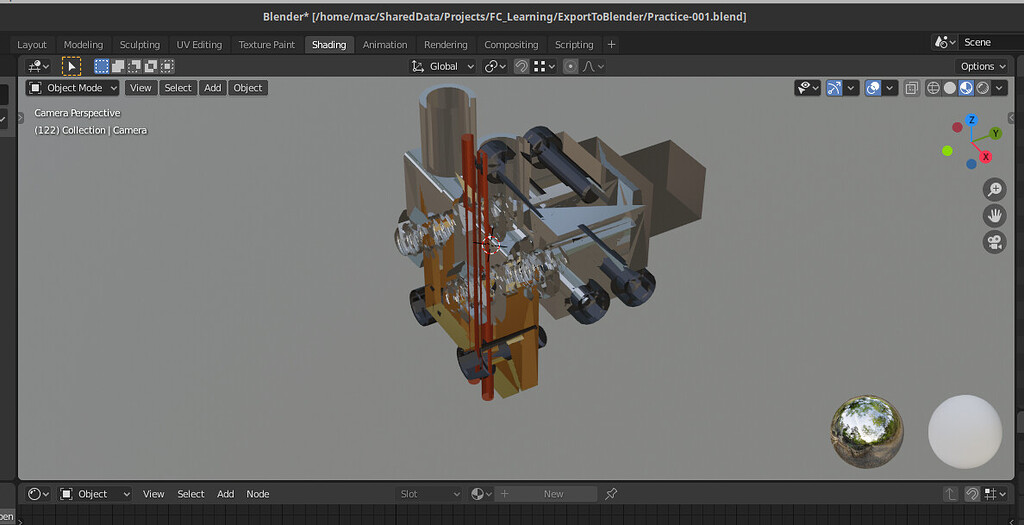Switch to the Rendering workspace tab

click(445, 44)
